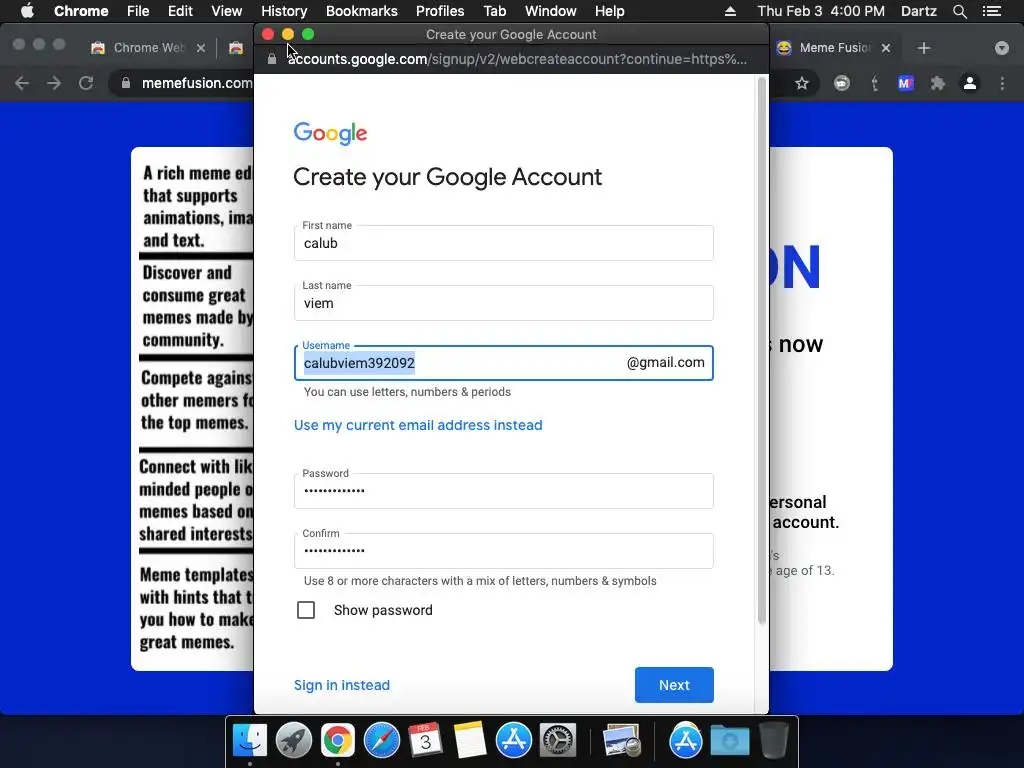
Task: Open the Profiles menu
Action: tap(440, 11)
